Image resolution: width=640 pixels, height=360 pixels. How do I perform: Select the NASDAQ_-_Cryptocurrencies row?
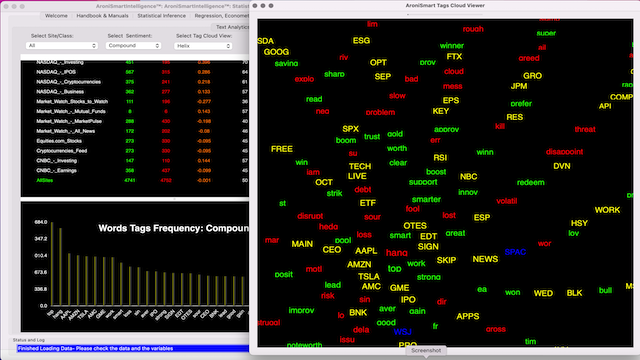(x=135, y=82)
